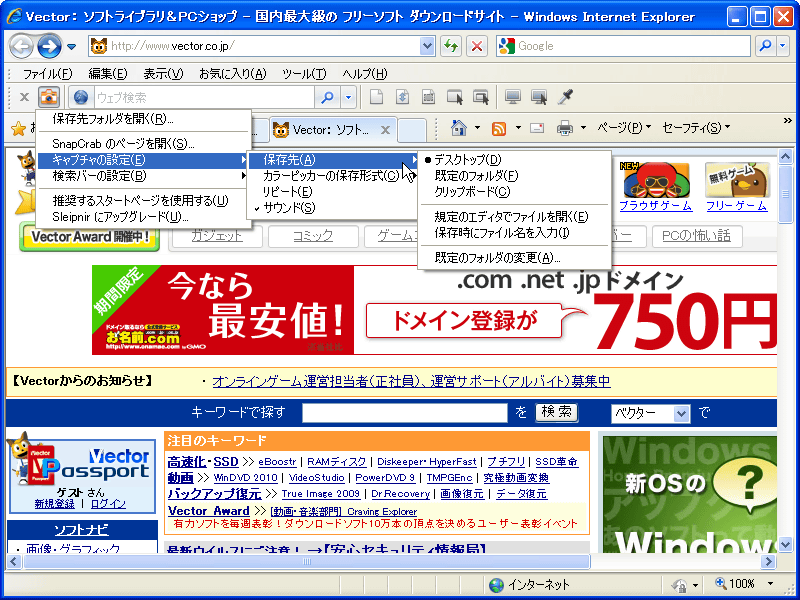
Task: Toggle 保存時にファイル名を入力(I) option
Action: pos(514,233)
